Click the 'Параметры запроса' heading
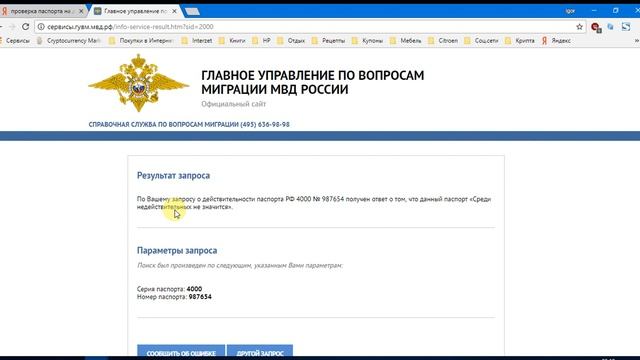640x360 pixels. coord(177,250)
